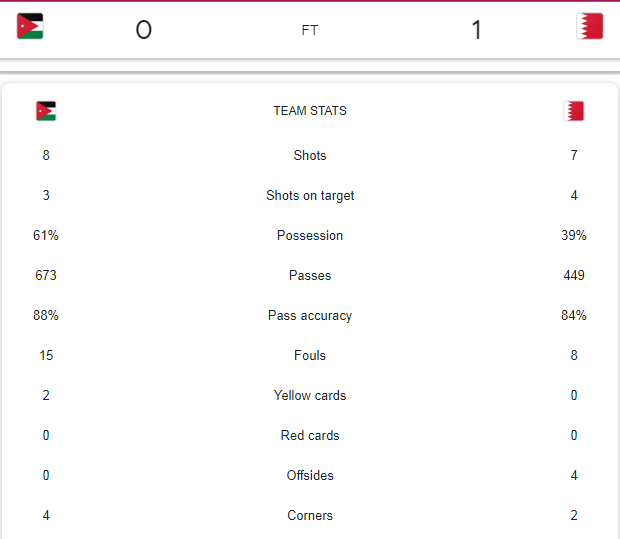Click the Fouls stat label

[310, 355]
